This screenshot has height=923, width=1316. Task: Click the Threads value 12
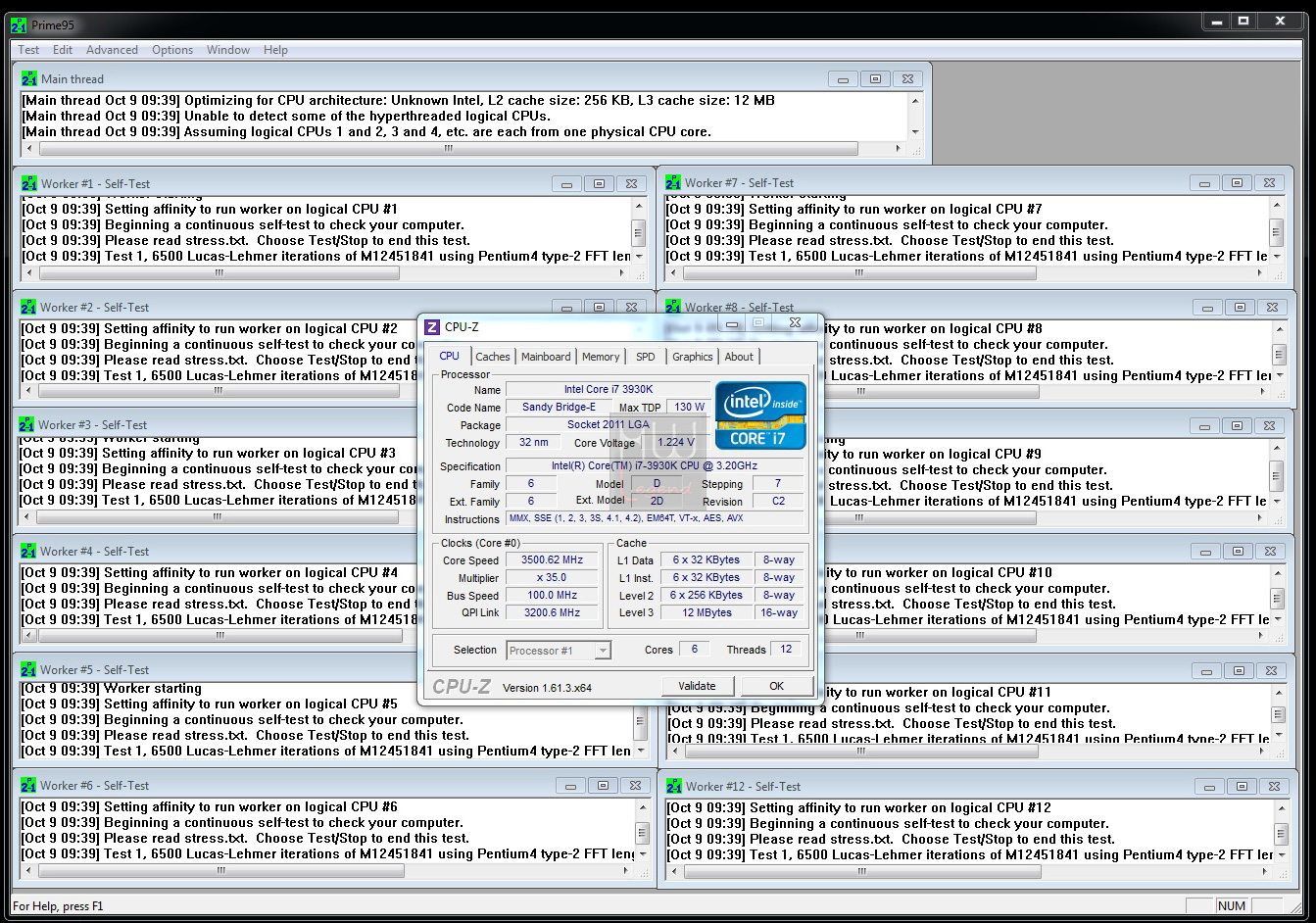pyautogui.click(x=786, y=649)
